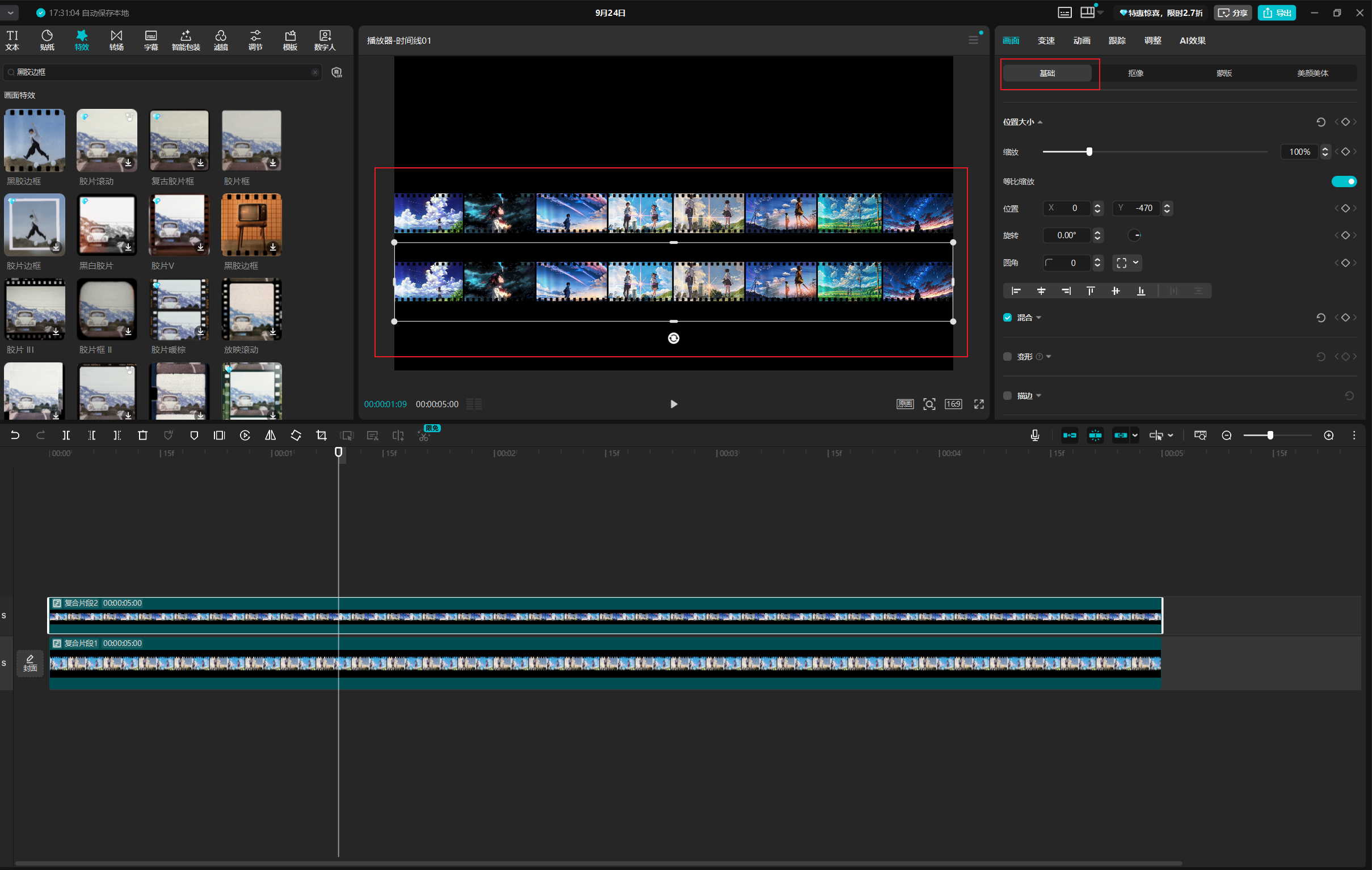Collapse the 位置大小 section

1040,123
